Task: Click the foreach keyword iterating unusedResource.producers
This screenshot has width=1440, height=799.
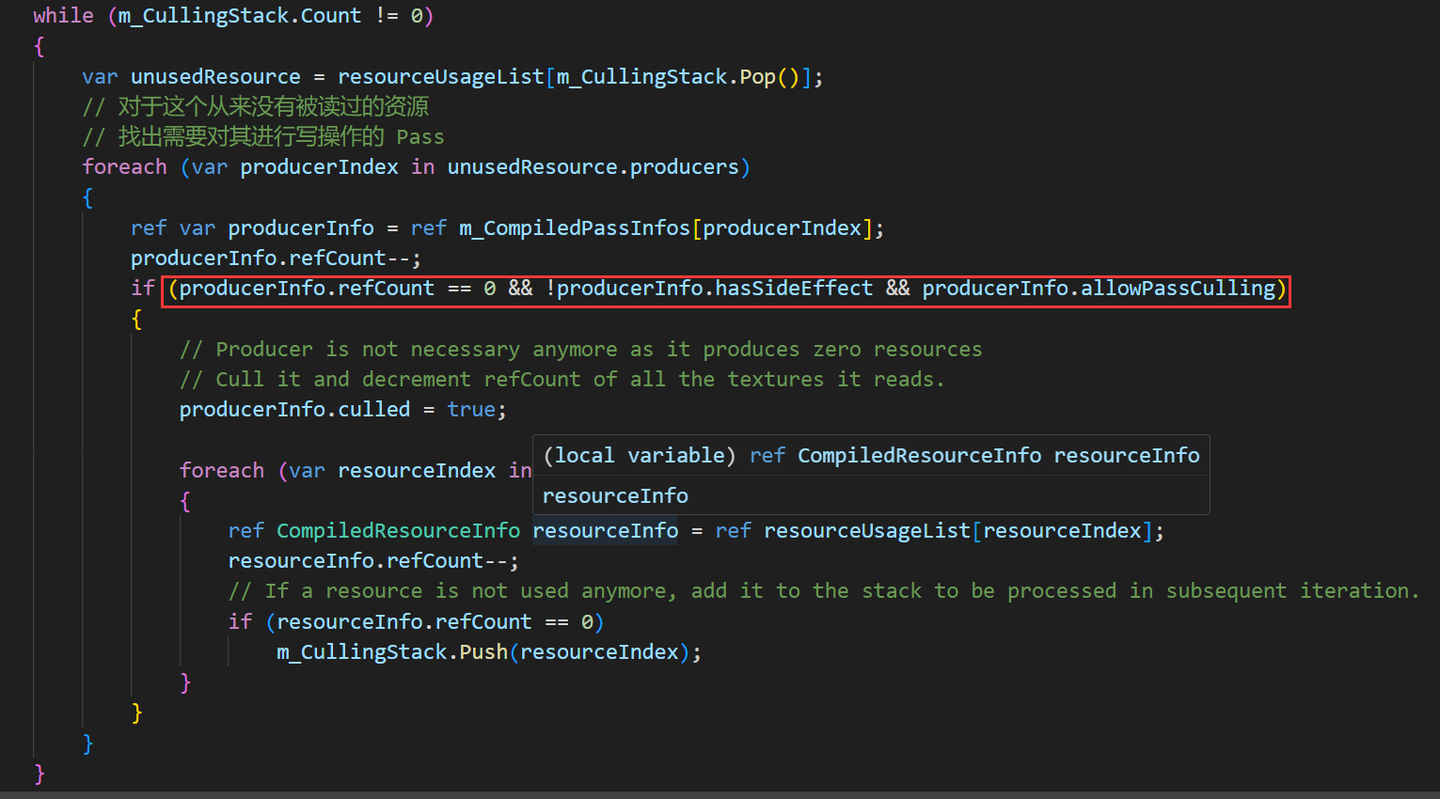Action: click(124, 166)
